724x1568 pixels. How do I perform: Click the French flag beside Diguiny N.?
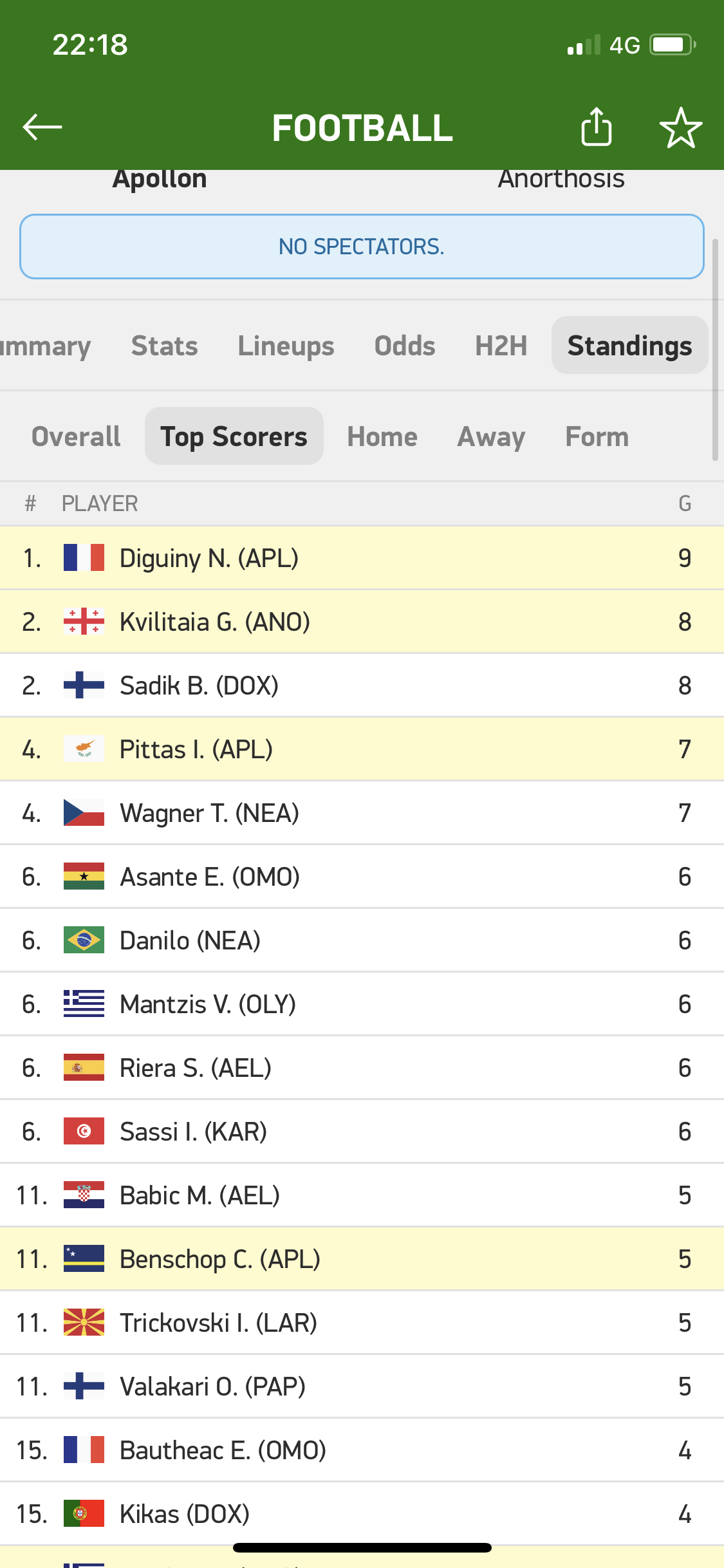84,558
